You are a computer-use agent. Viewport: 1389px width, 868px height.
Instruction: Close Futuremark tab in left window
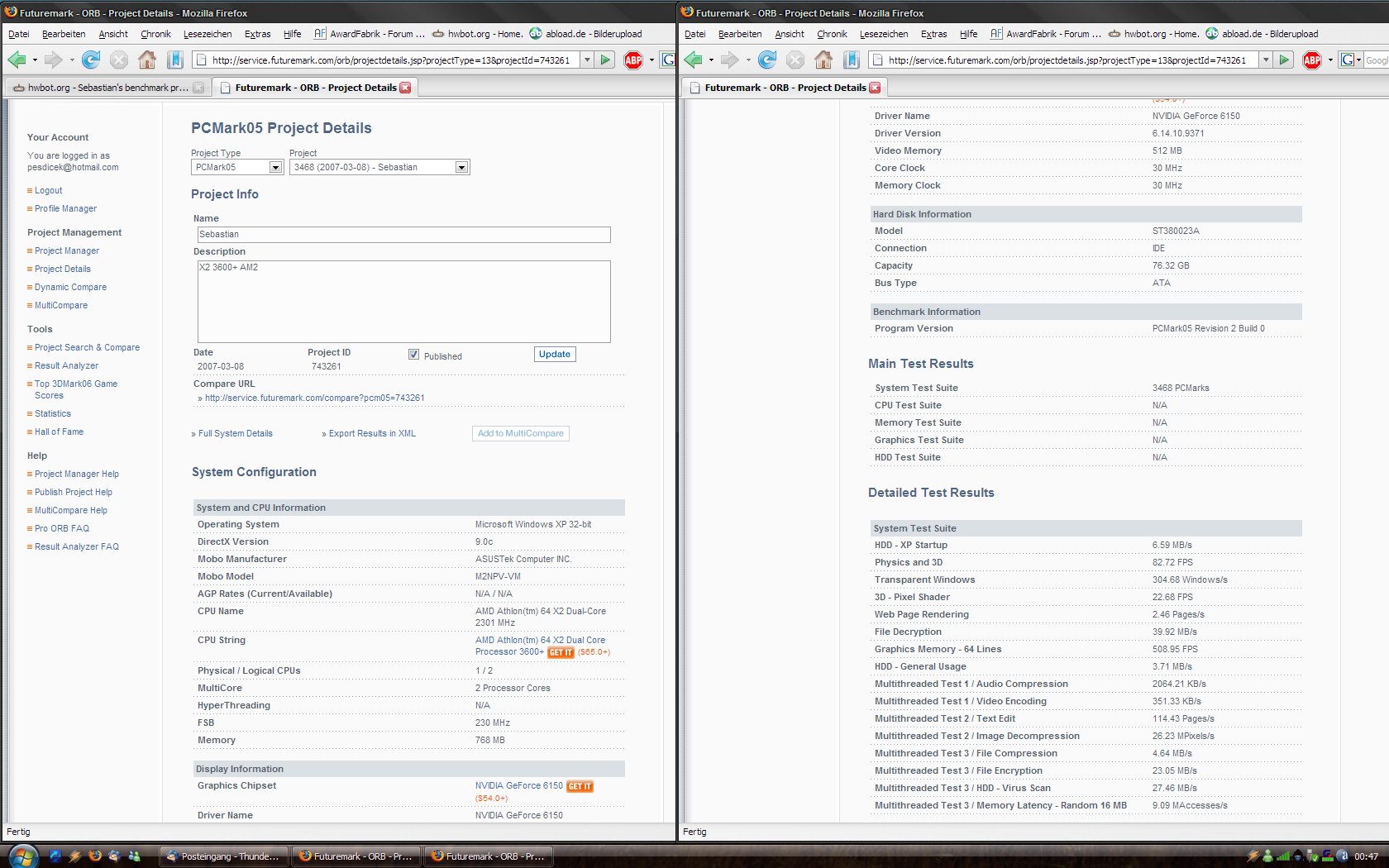click(405, 88)
